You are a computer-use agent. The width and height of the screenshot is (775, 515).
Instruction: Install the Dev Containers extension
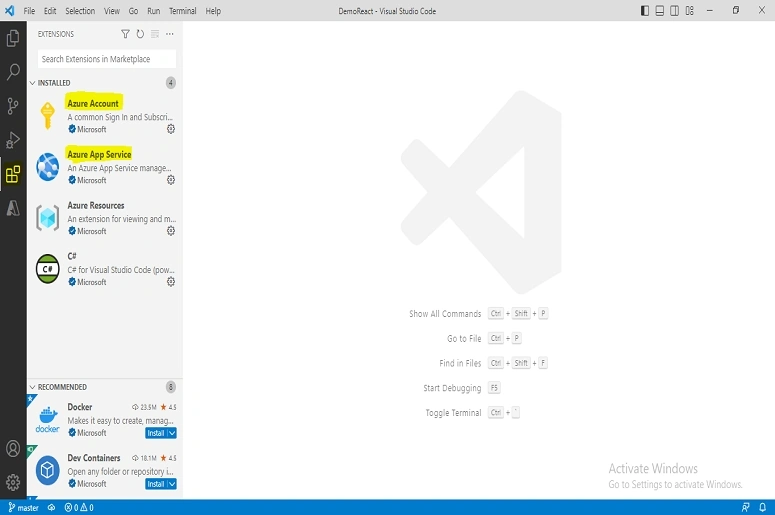pos(156,484)
